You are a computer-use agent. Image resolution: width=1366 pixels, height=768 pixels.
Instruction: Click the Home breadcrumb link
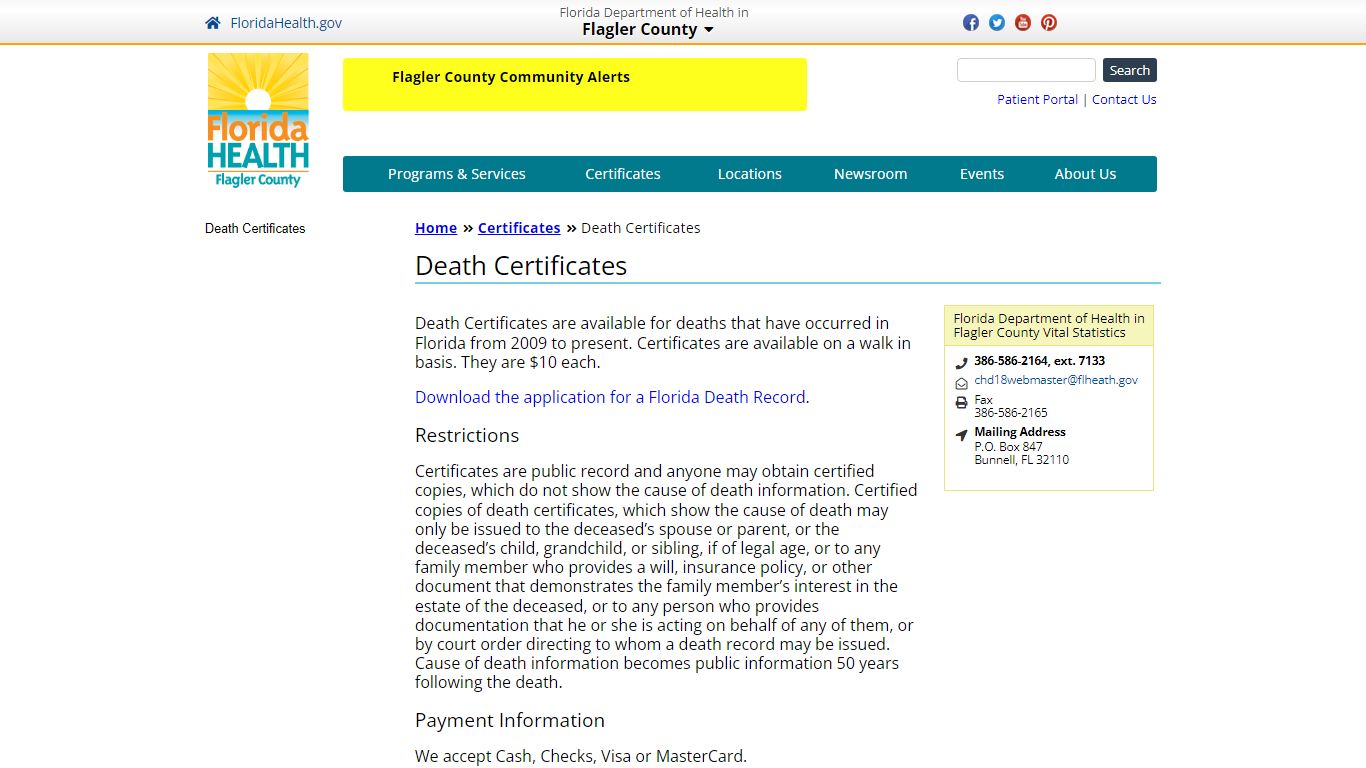436,228
